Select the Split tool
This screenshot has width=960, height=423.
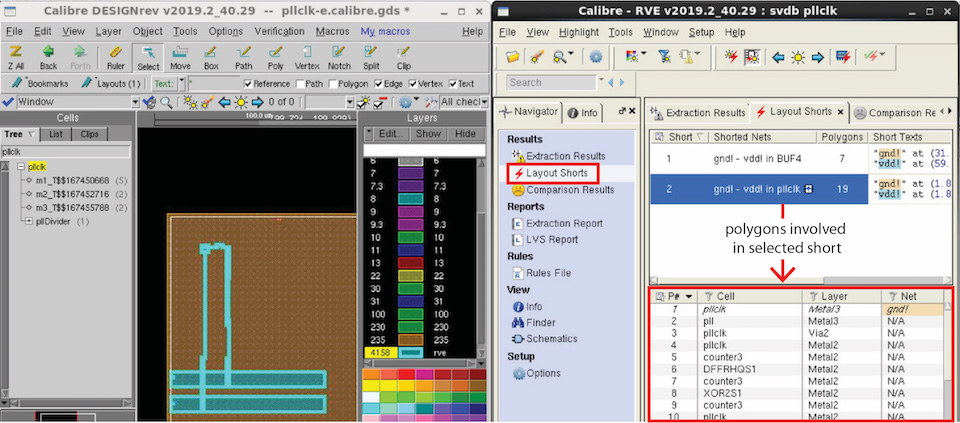[x=371, y=58]
